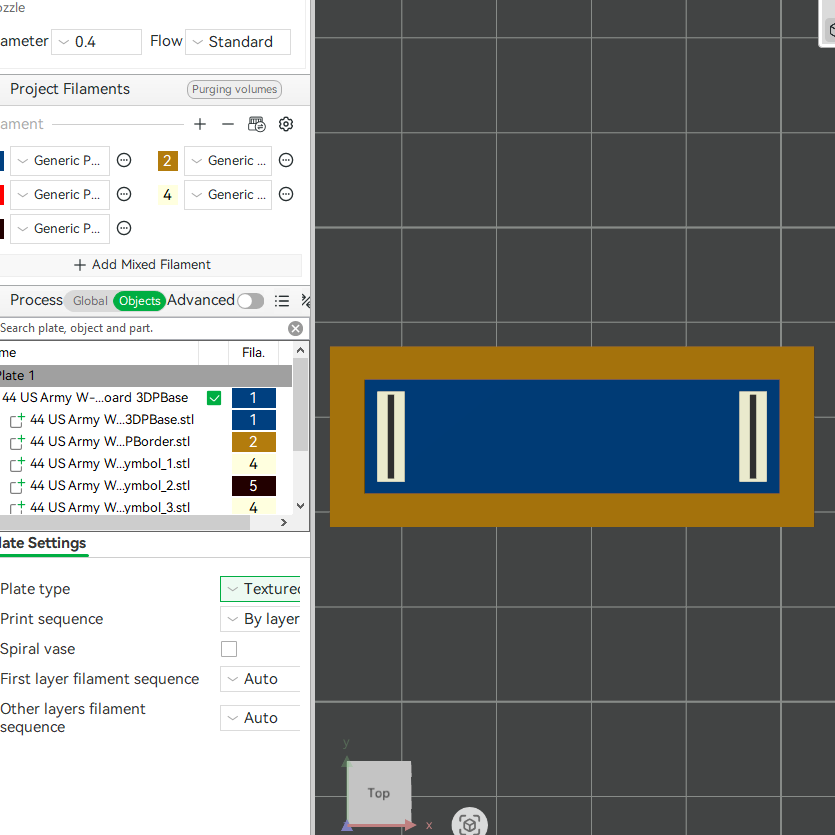Select the part icon of 3DPBase.stl

(18, 420)
